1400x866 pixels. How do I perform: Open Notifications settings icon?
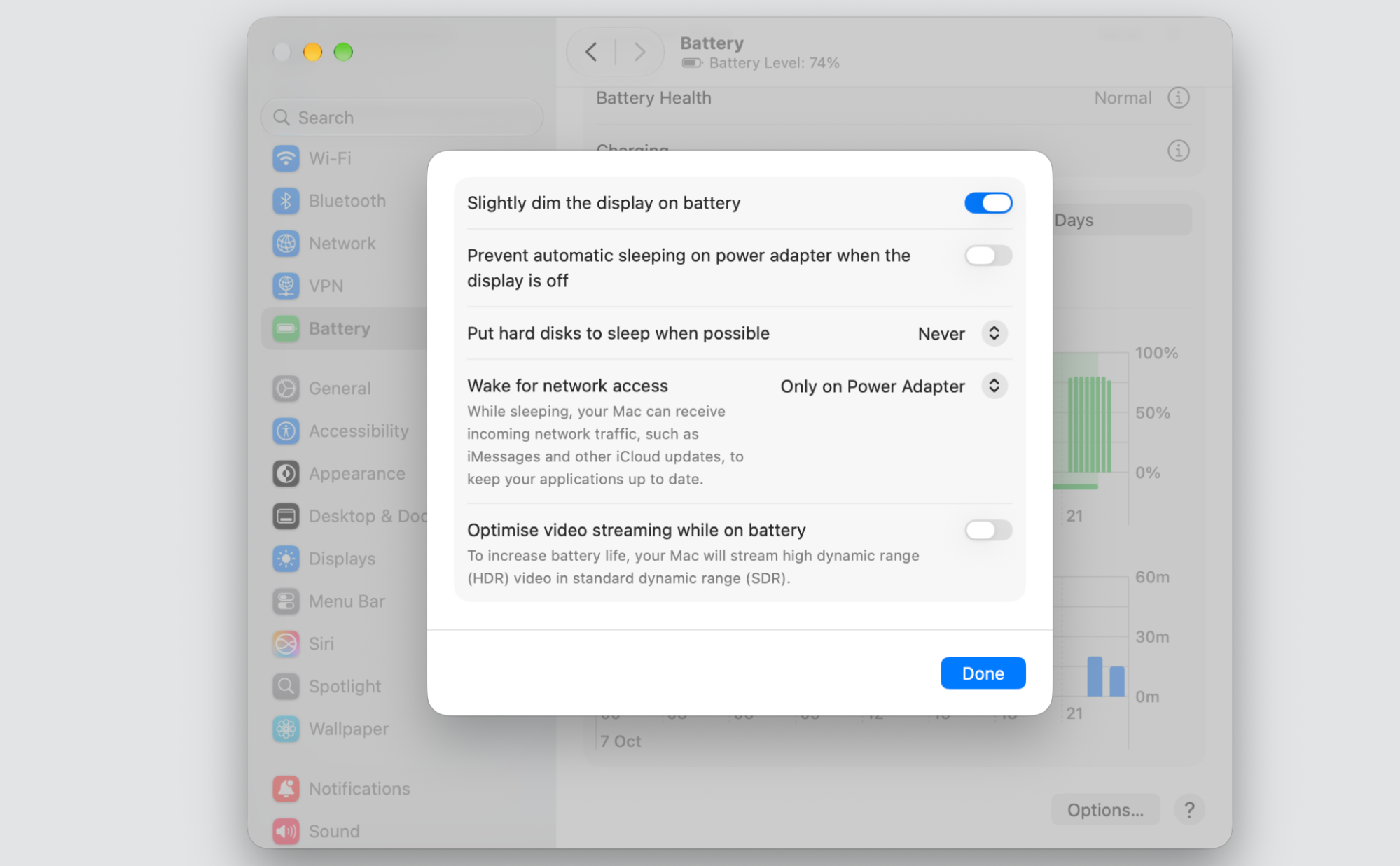[x=286, y=789]
